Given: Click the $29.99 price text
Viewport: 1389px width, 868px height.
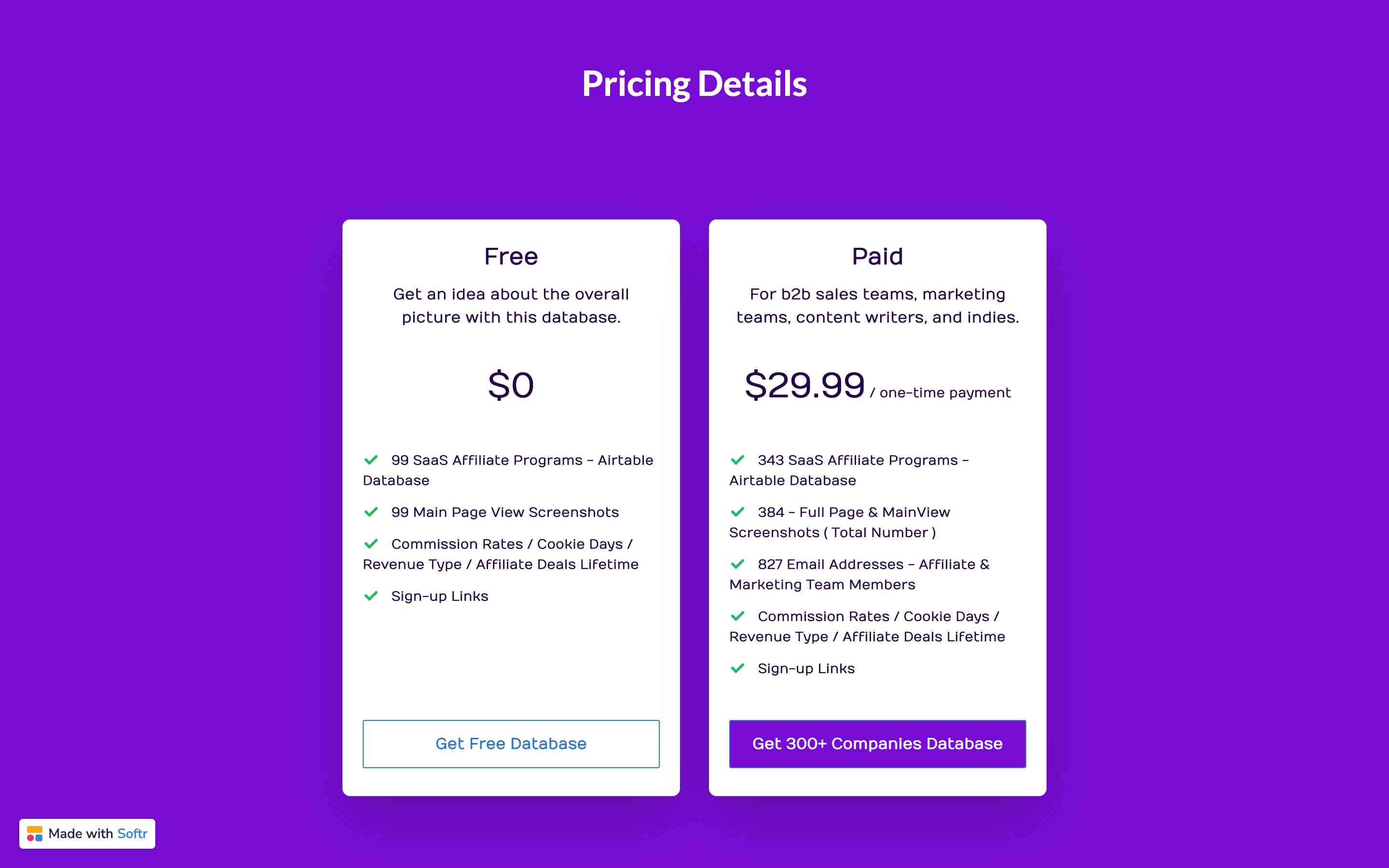Looking at the screenshot, I should pos(804,385).
